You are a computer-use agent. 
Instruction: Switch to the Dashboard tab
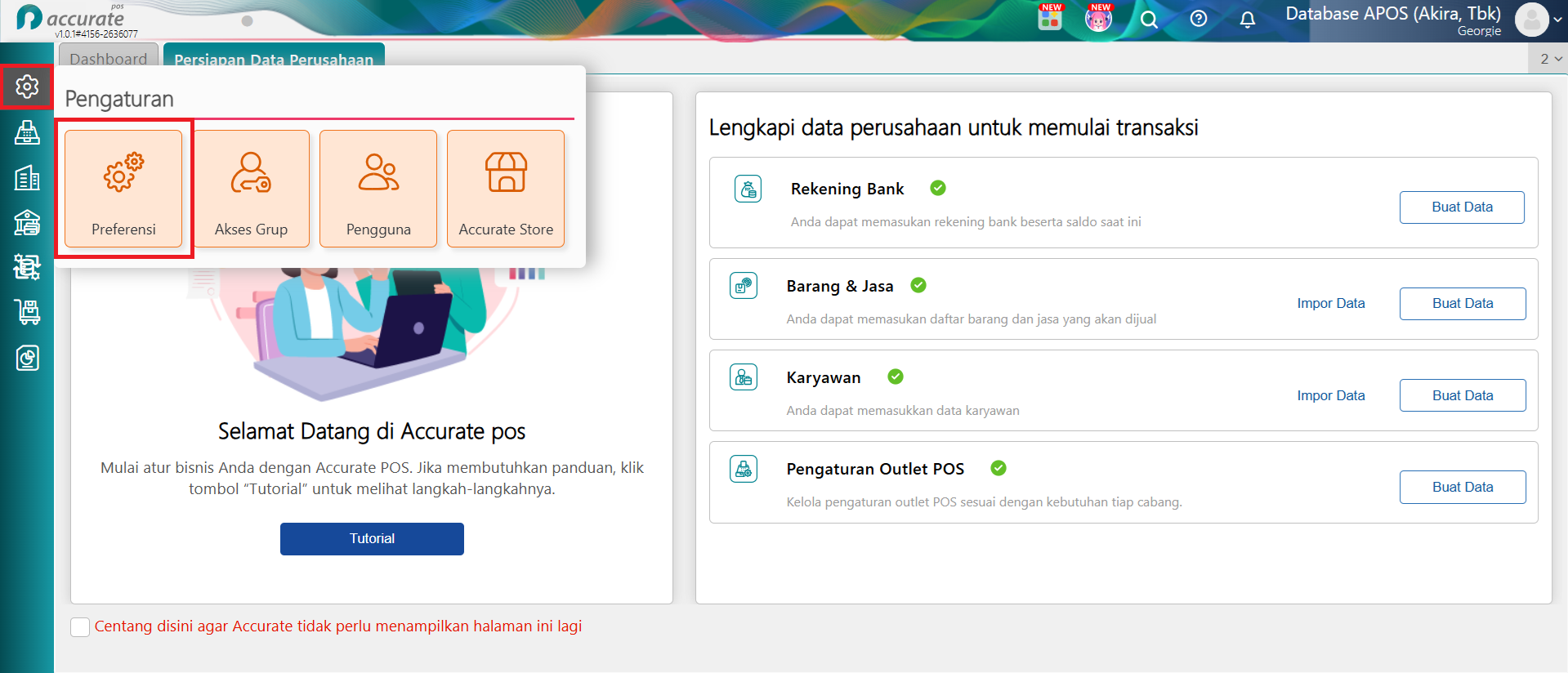[x=109, y=59]
